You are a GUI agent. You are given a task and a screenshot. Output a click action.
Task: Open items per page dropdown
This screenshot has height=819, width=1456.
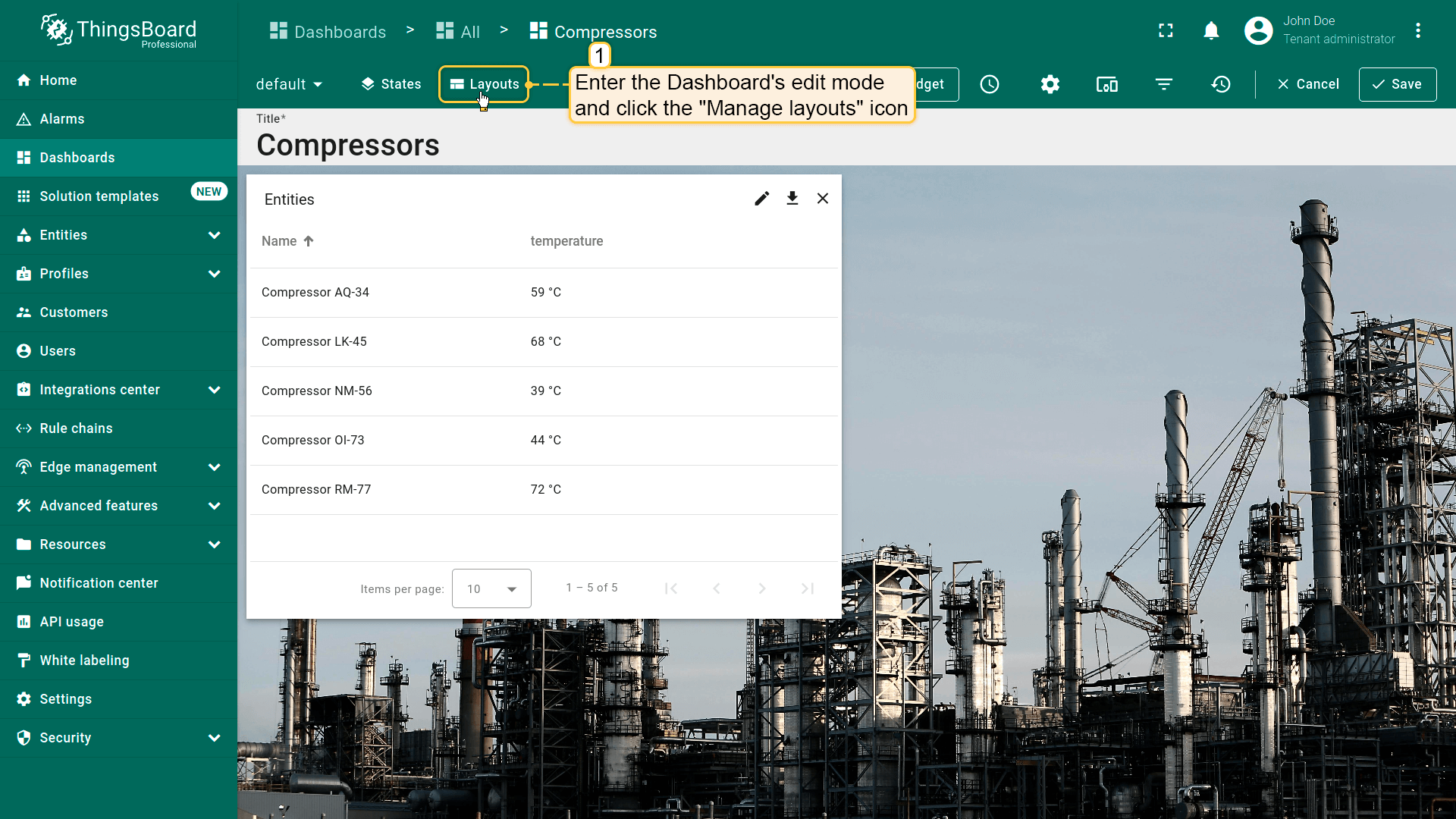click(x=491, y=588)
